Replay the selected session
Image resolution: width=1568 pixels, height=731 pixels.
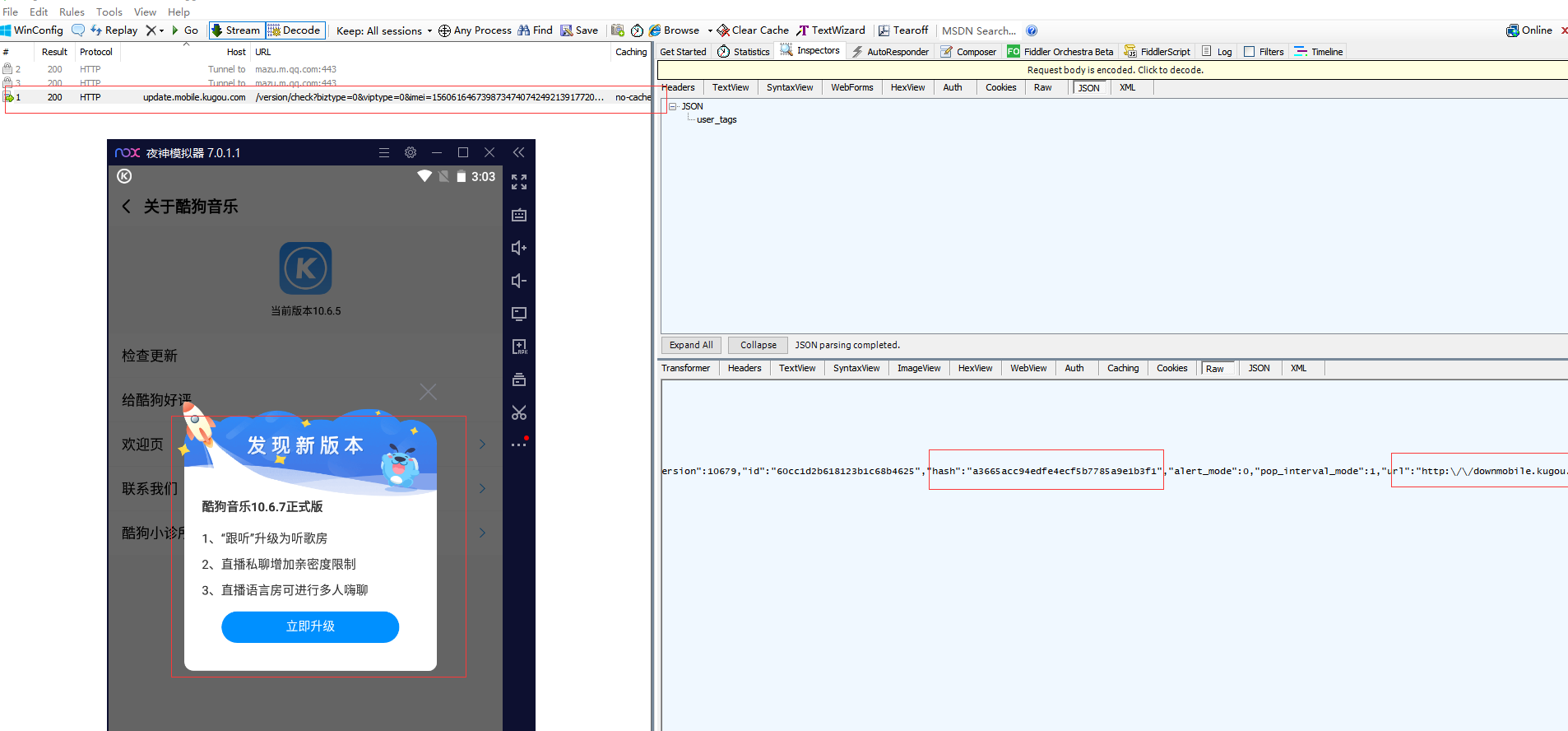pyautogui.click(x=114, y=30)
